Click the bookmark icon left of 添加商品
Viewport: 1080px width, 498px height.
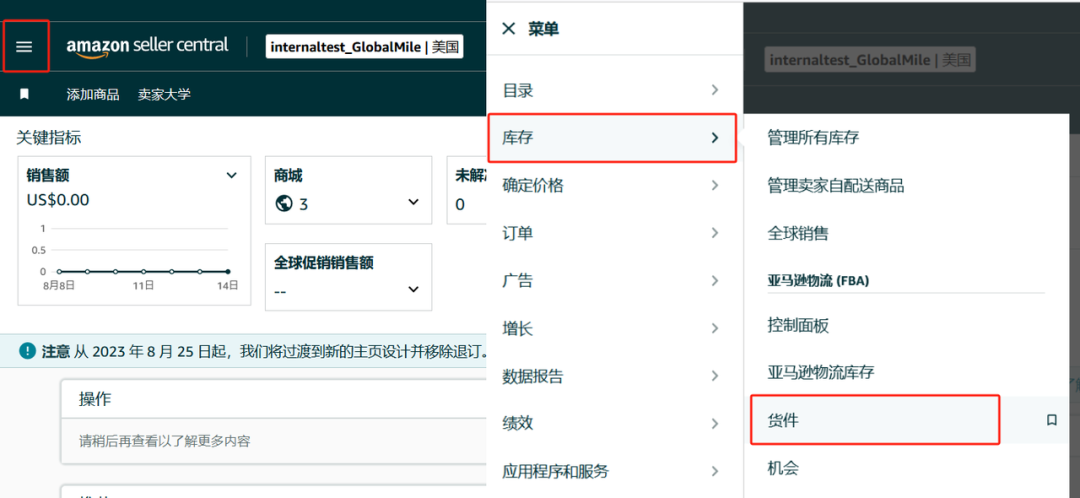point(24,94)
